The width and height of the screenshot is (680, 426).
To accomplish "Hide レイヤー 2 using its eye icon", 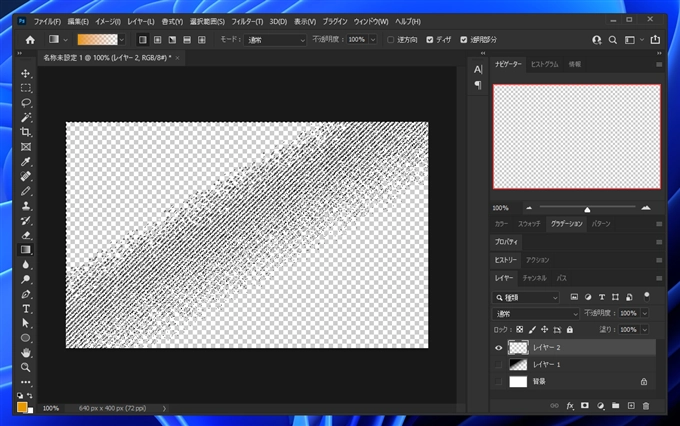I will [x=500, y=347].
